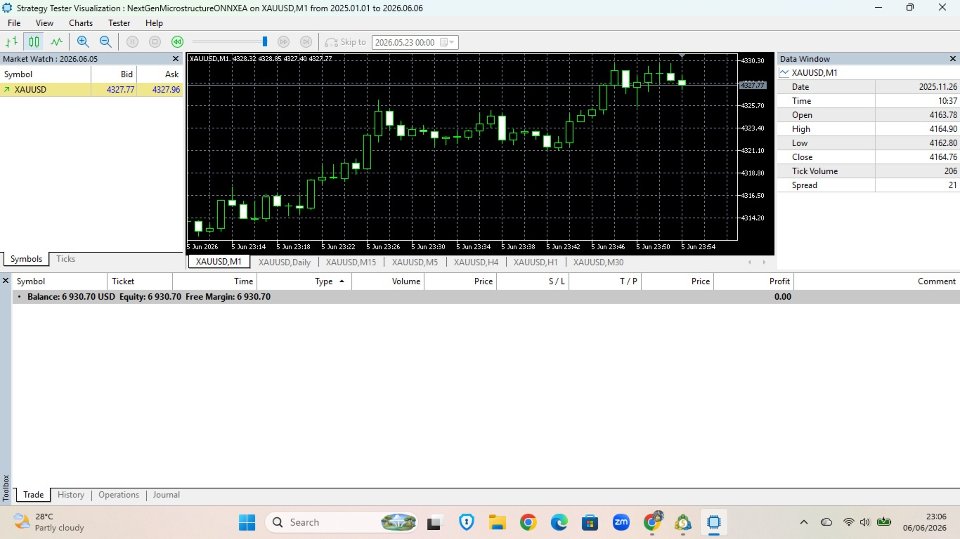Screen dimensions: 960x539
Task: Click the XAUUSD Bid value 4327.77
Action: (x=121, y=89)
